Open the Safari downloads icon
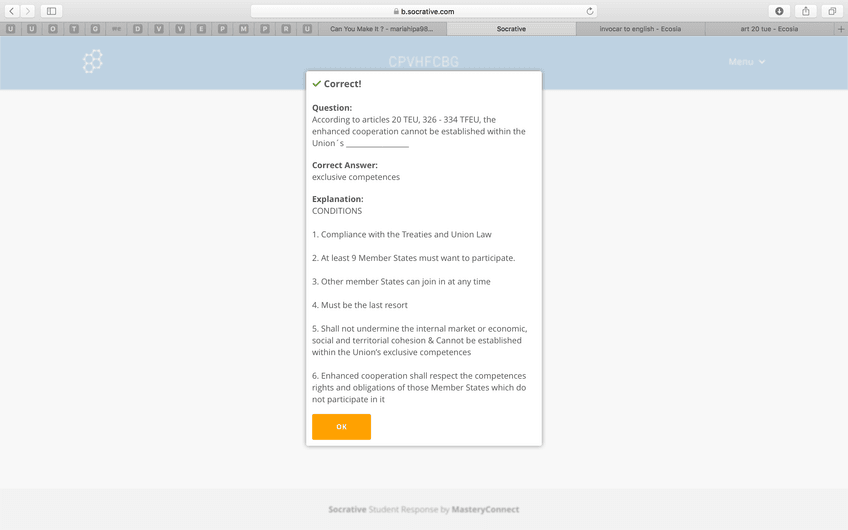The image size is (848, 530). pos(779,11)
